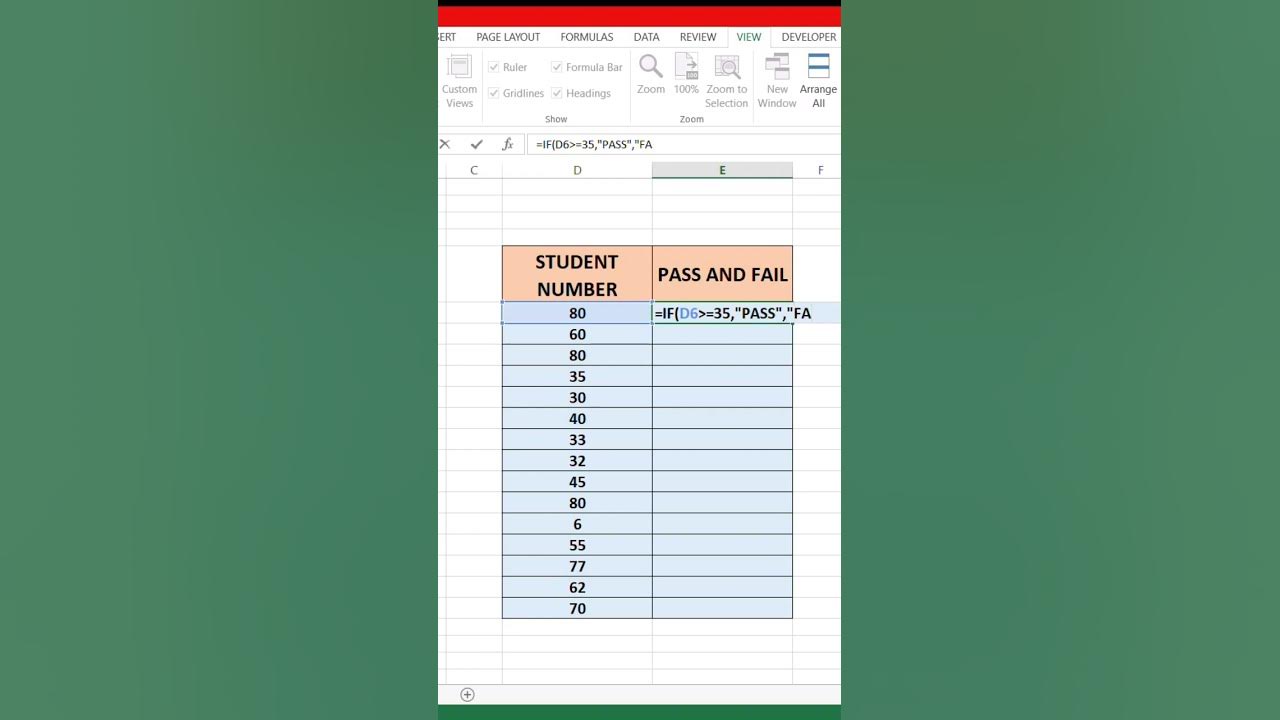Screen dimensions: 1280x720
Task: Toggle the Headings checkbox
Action: tap(557, 93)
